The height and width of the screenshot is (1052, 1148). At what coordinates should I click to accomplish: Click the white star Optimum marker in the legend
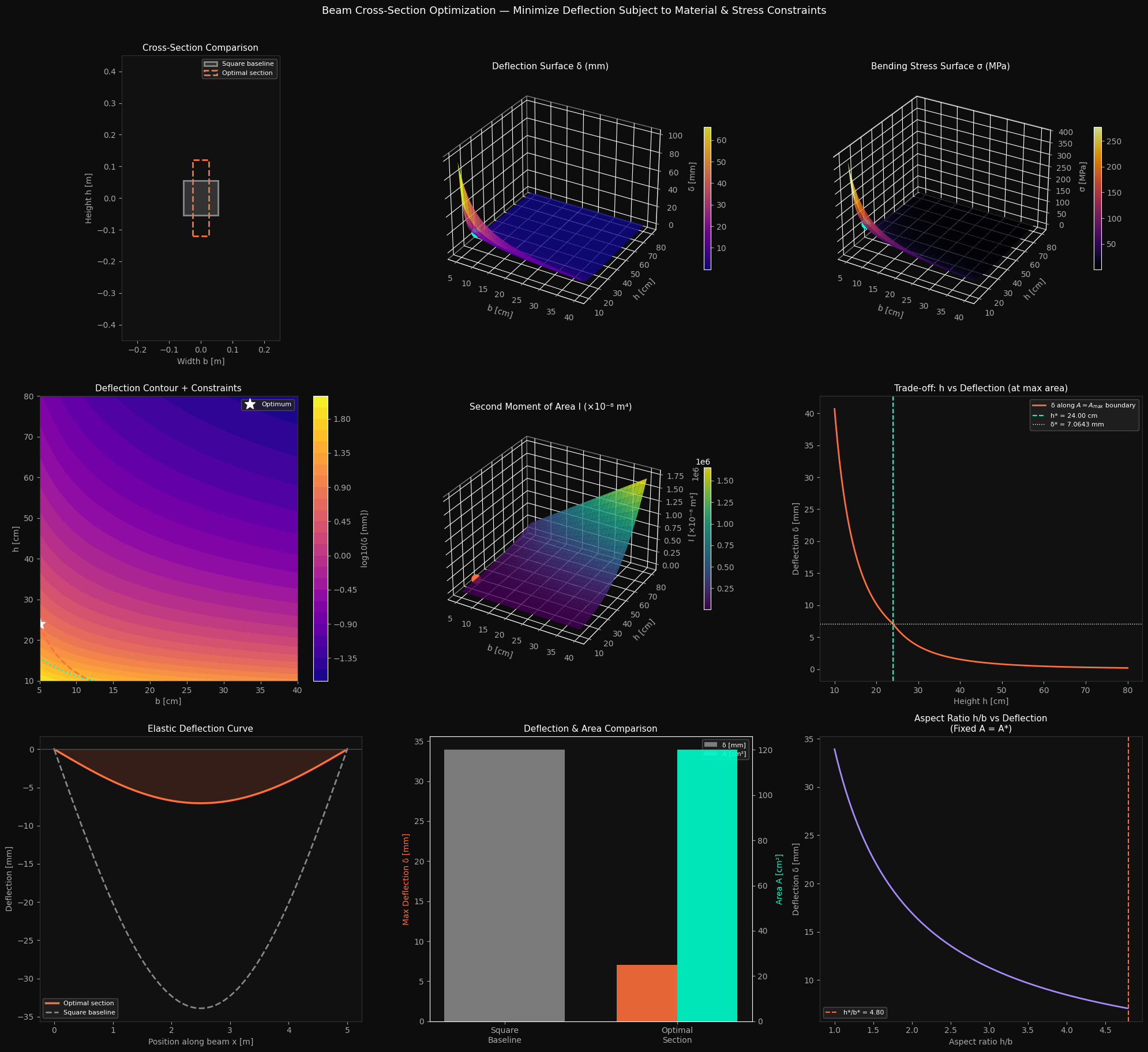(250, 405)
